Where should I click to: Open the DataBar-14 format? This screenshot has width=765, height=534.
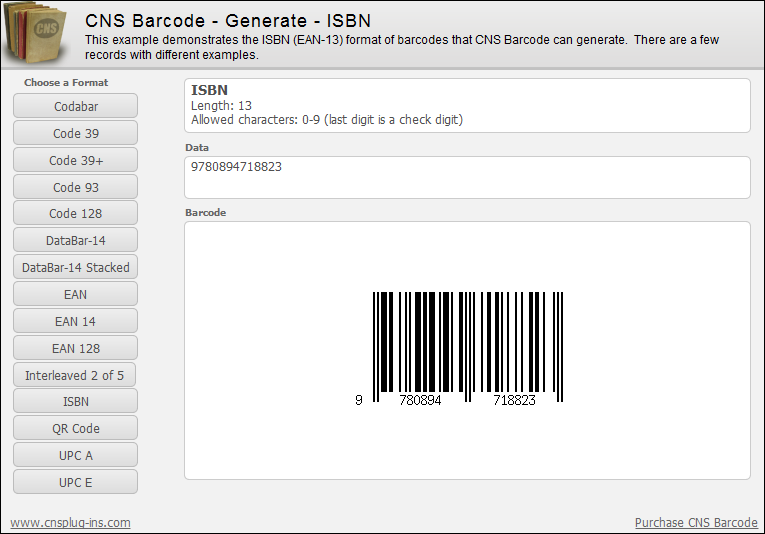pos(76,240)
